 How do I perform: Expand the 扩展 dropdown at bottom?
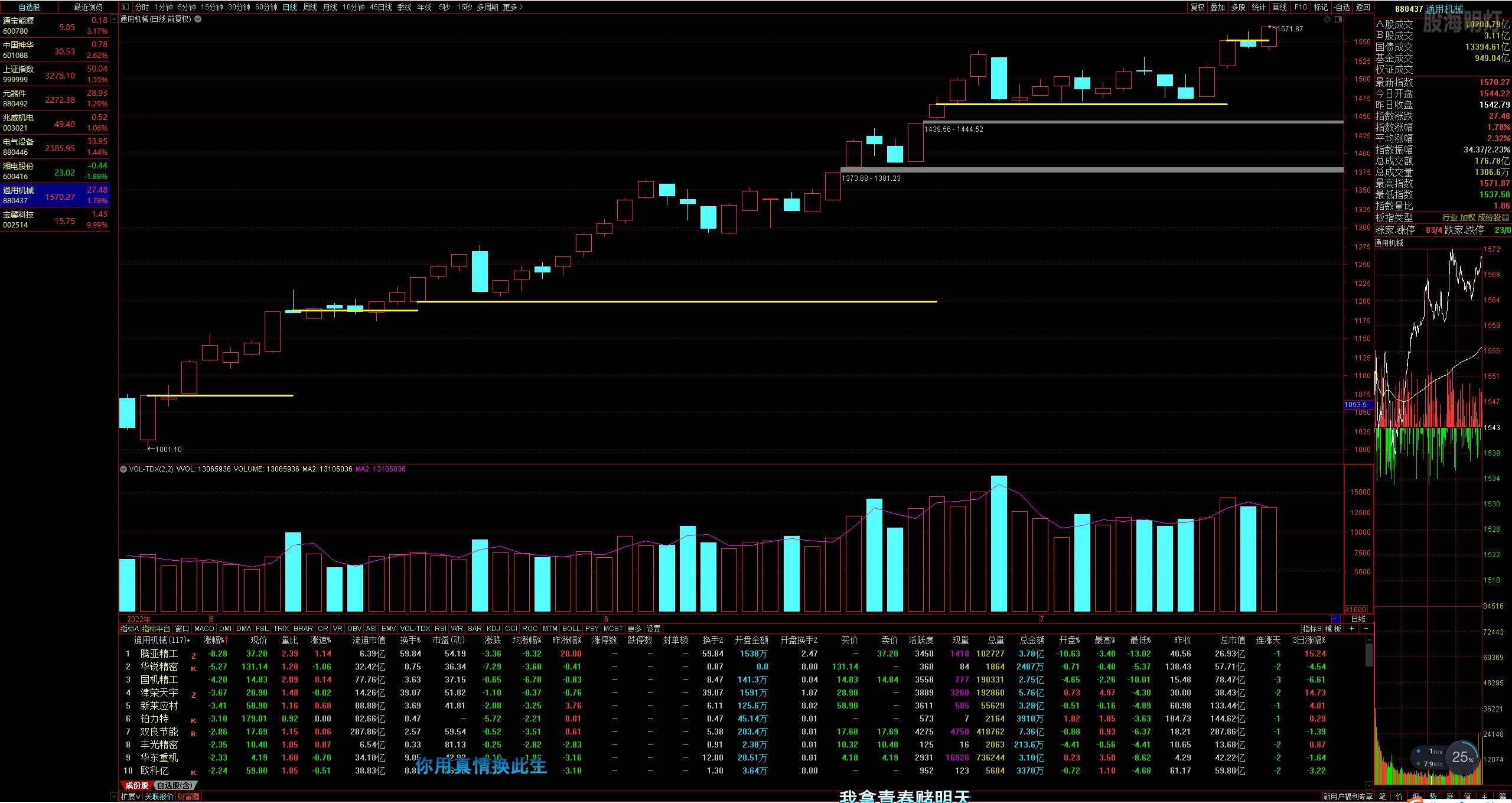[131, 797]
